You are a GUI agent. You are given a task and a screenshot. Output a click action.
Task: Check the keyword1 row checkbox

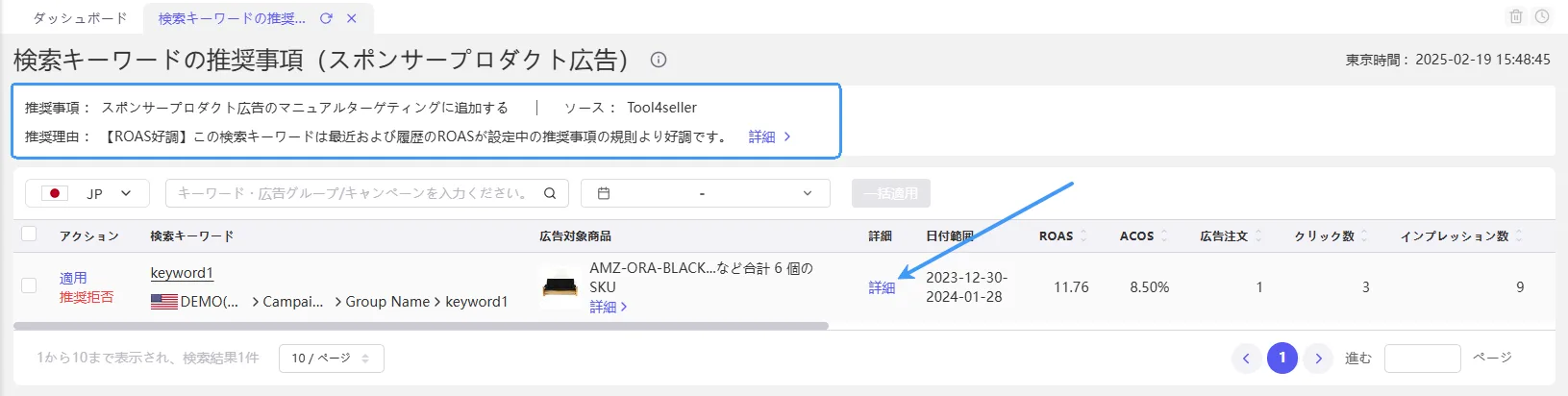[29, 285]
